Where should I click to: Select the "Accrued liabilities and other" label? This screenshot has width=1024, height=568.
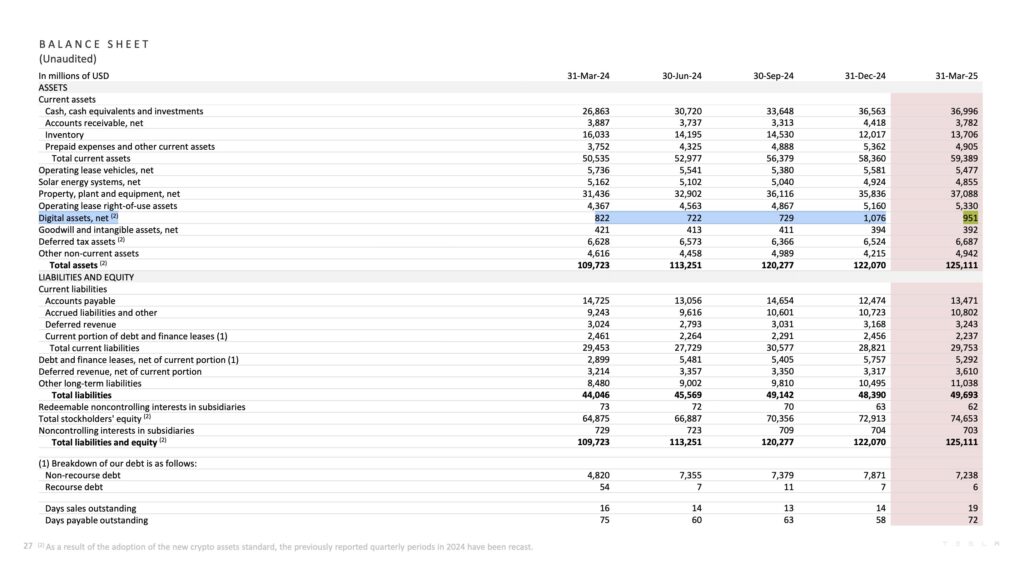click(x=101, y=313)
